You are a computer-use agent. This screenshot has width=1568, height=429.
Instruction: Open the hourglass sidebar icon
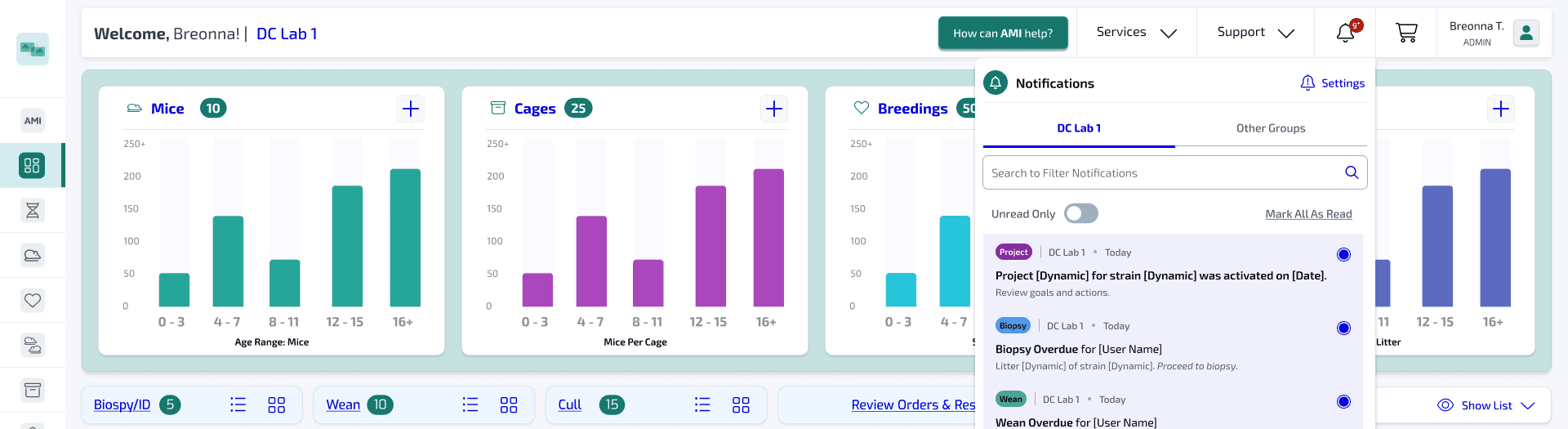click(33, 211)
